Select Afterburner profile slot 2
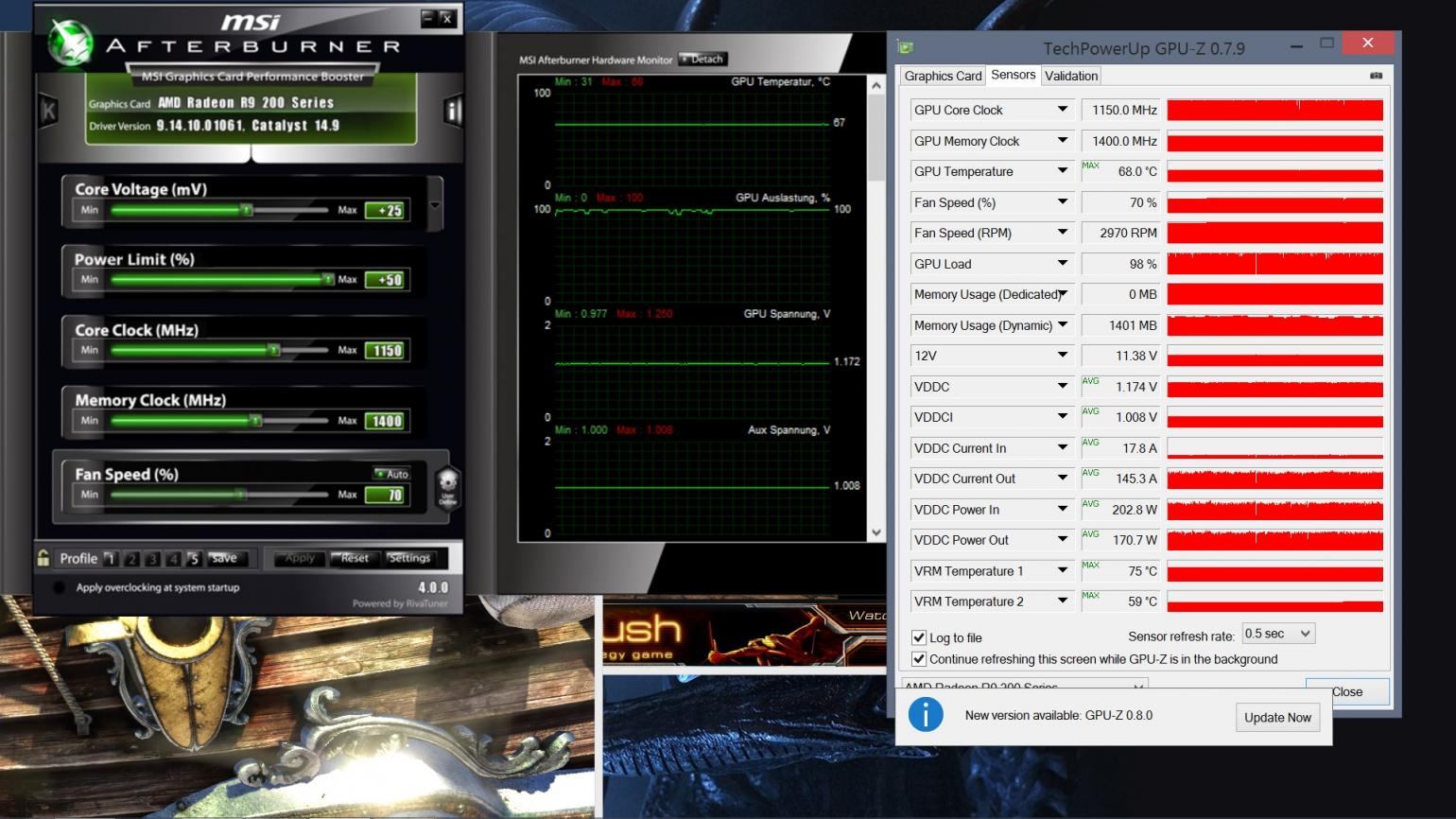Viewport: 1456px width, 819px height. tap(132, 559)
